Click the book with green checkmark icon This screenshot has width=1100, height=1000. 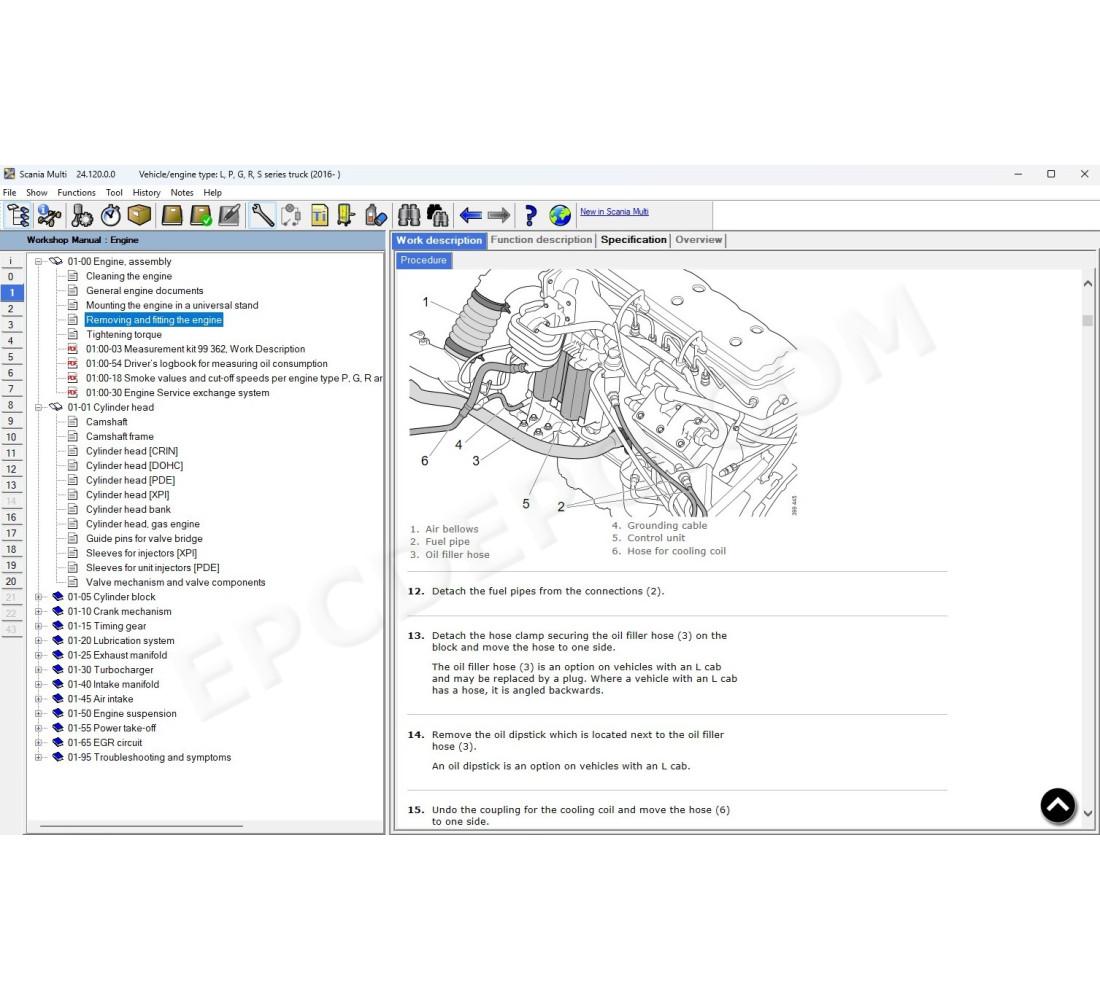pyautogui.click(x=201, y=215)
